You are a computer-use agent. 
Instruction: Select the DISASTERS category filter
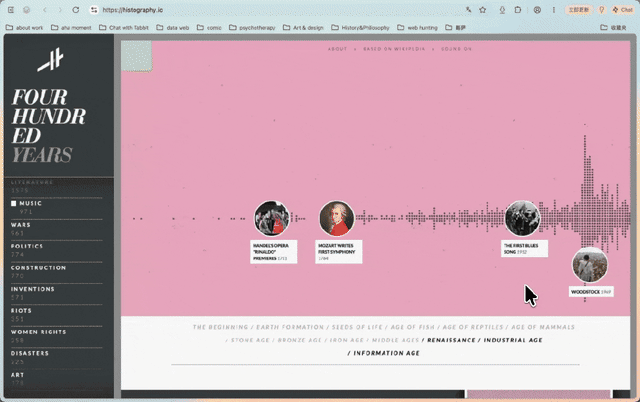pyautogui.click(x=30, y=353)
